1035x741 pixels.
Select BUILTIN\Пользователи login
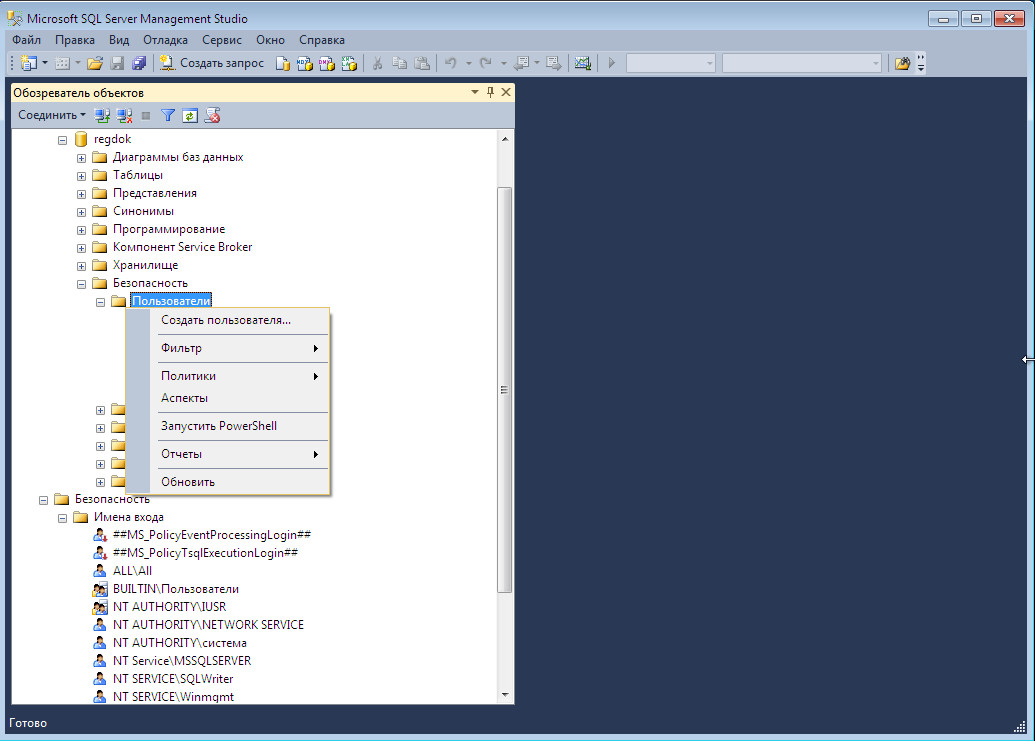(176, 589)
